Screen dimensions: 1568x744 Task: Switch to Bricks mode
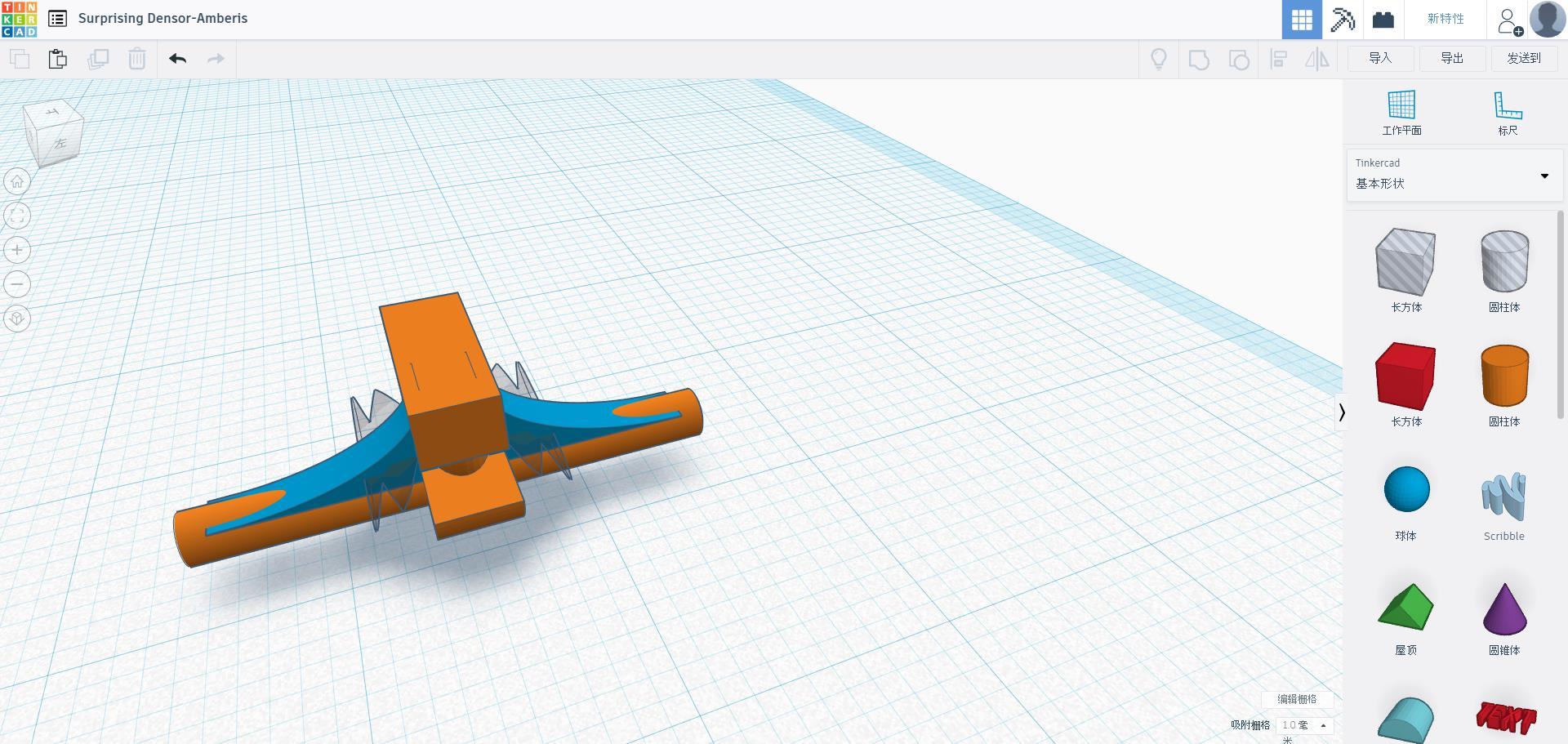1383,19
